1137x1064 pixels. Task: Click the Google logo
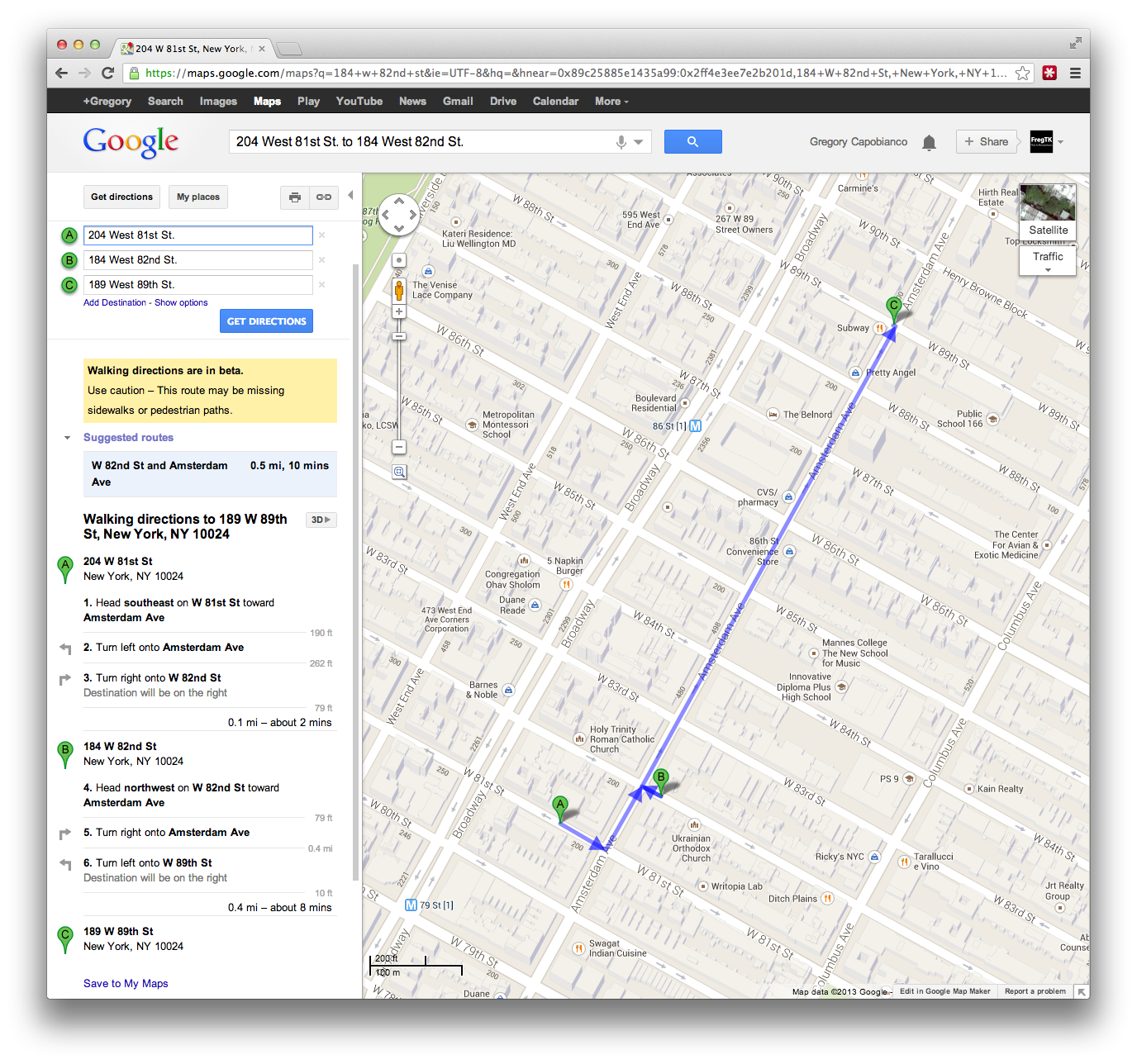(131, 142)
